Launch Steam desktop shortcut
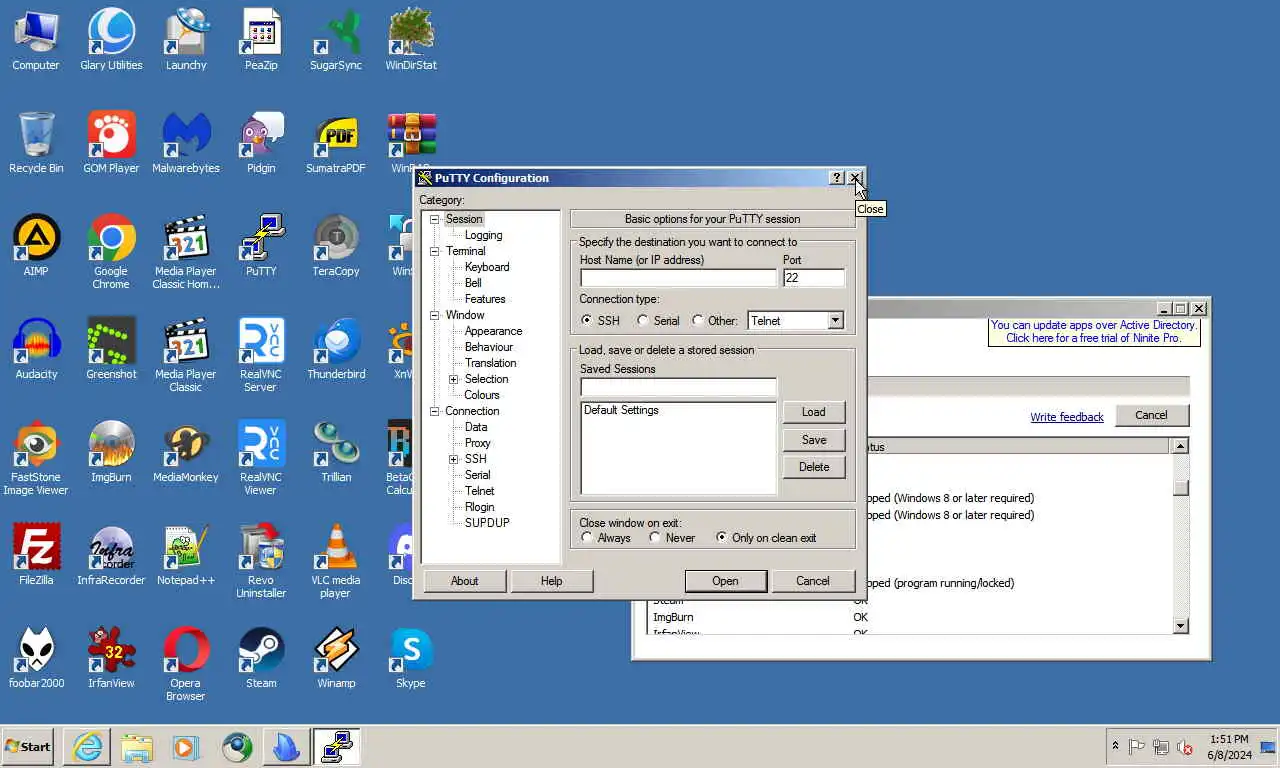The image size is (1280, 768). click(261, 658)
